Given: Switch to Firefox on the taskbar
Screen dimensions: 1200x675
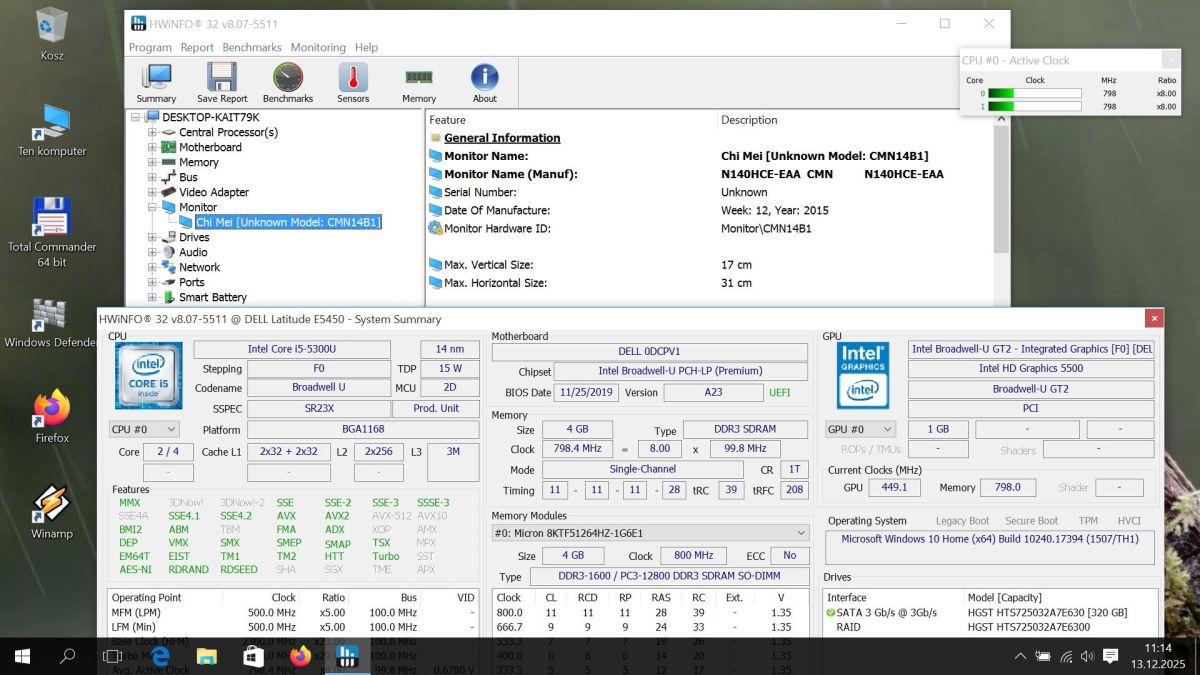Looking at the screenshot, I should 301,656.
